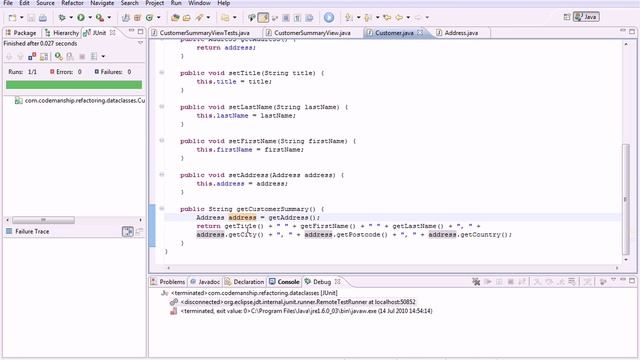Viewport: 640px width, 360px height.
Task: Switch to the Package Explorer tab
Action: click(x=21, y=33)
